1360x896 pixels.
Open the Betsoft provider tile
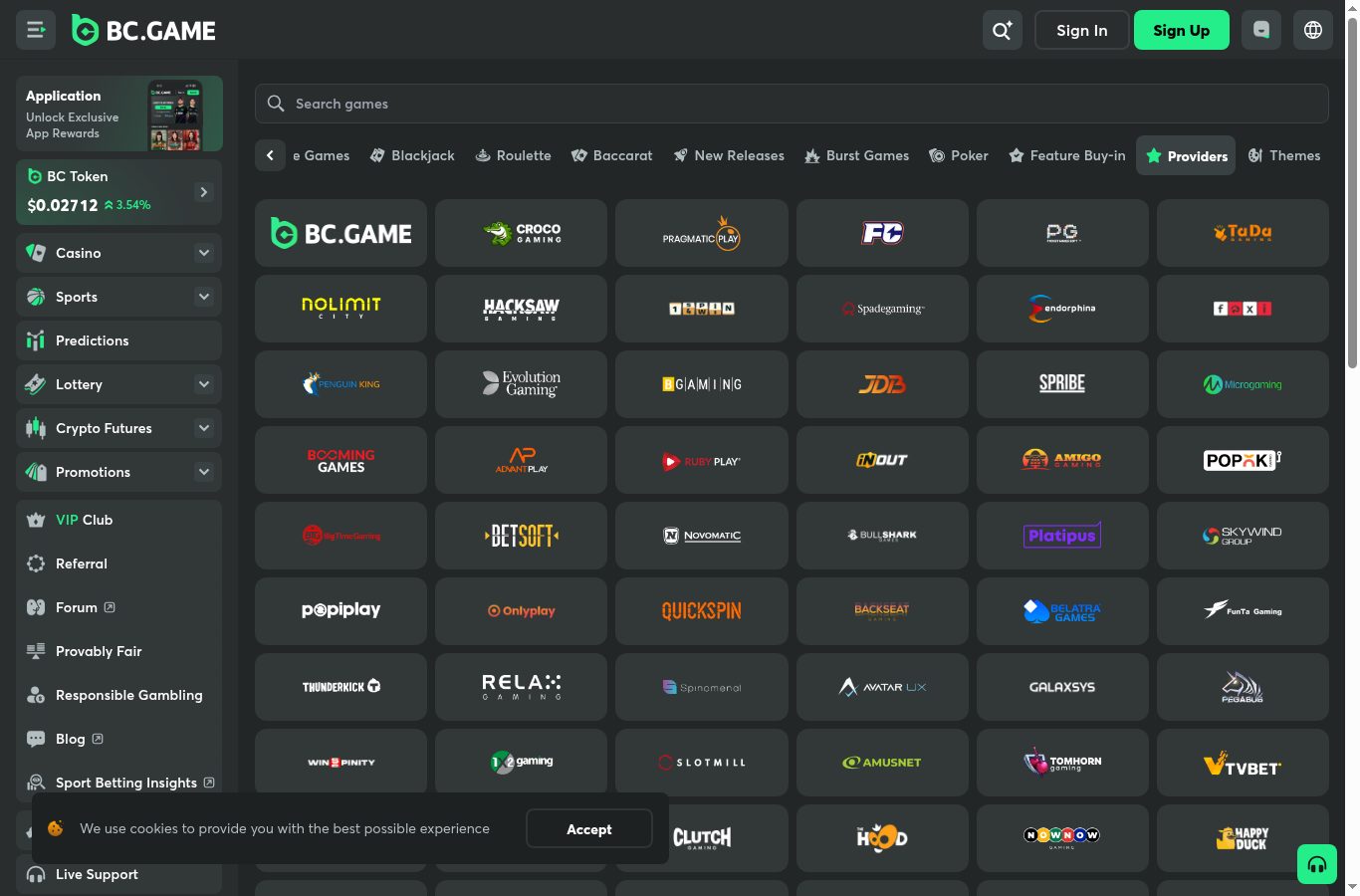pos(521,536)
